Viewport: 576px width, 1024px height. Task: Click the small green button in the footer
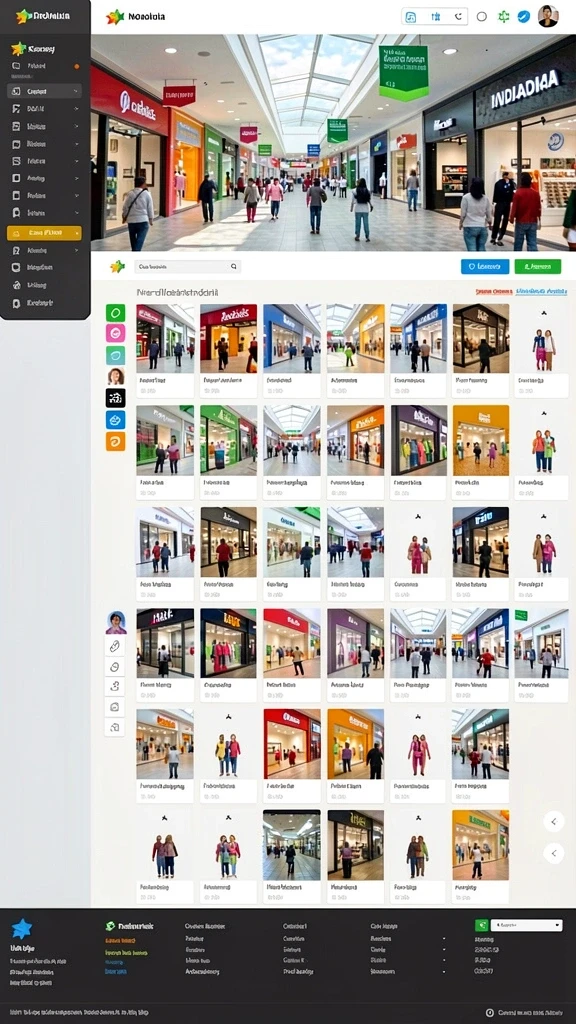481,925
